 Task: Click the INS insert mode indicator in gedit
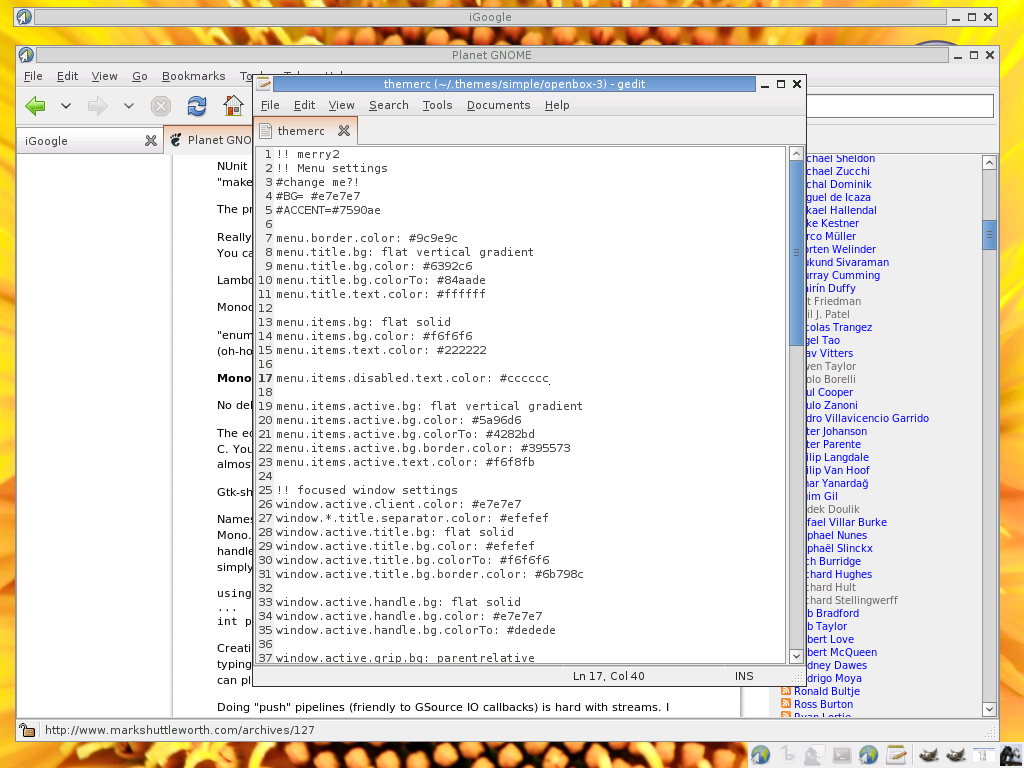(744, 676)
